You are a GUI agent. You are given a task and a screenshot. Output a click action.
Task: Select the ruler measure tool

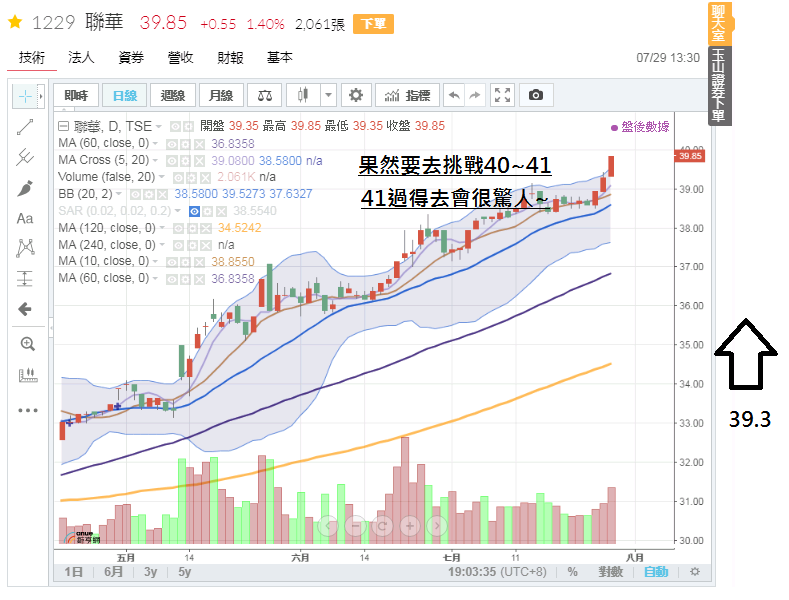[28, 375]
